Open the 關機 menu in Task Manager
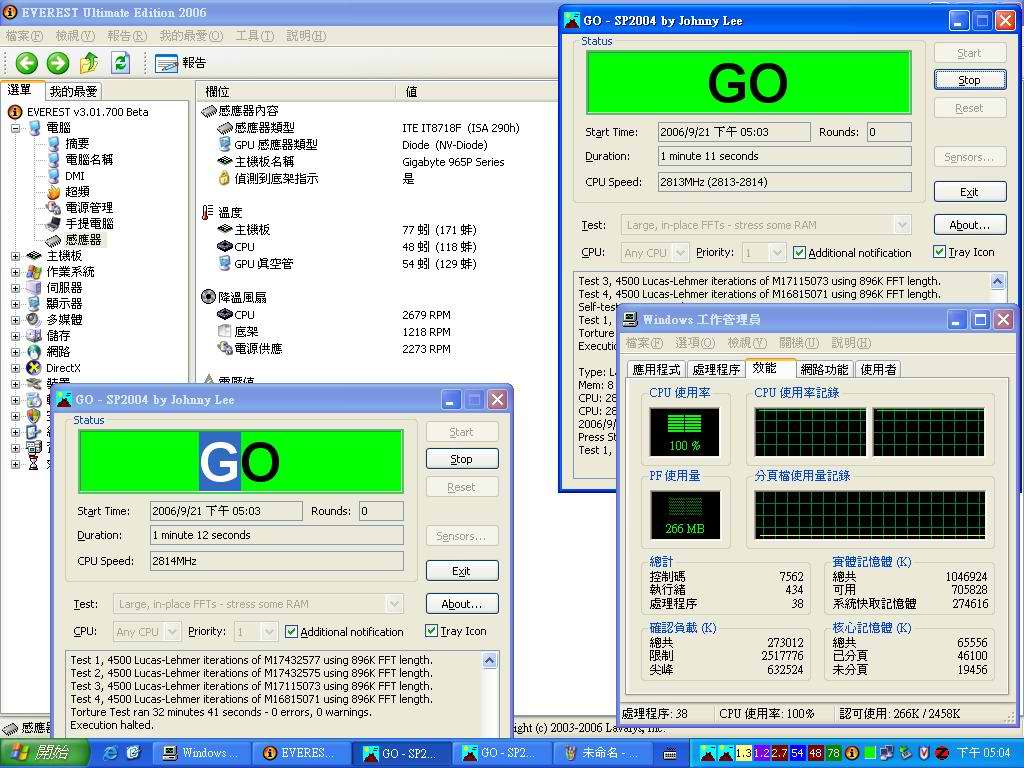Viewport: 1024px width, 768px height. [x=799, y=343]
